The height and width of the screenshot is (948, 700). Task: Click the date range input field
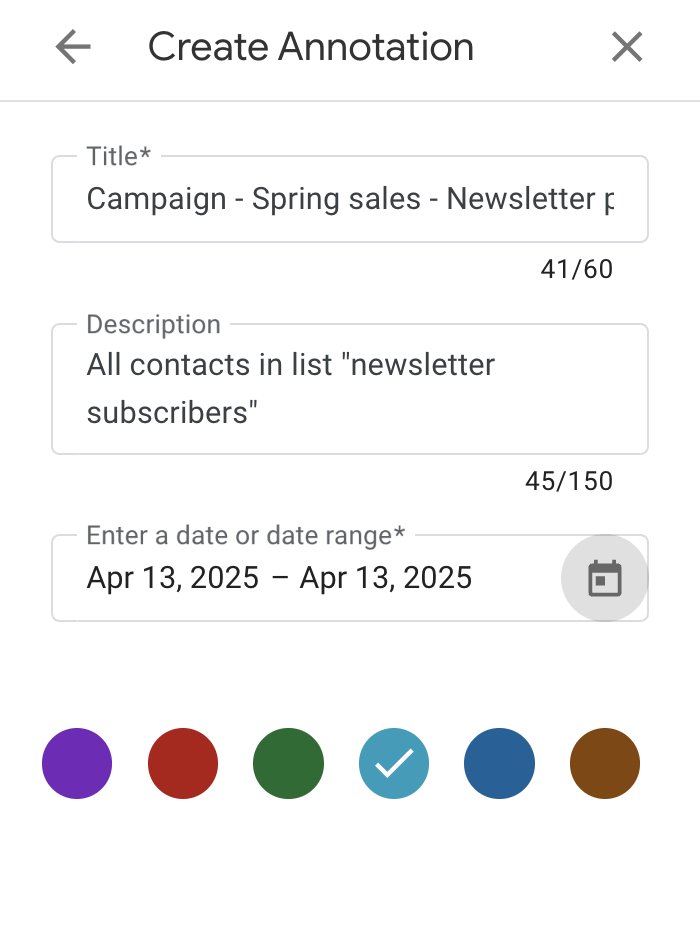(350, 578)
